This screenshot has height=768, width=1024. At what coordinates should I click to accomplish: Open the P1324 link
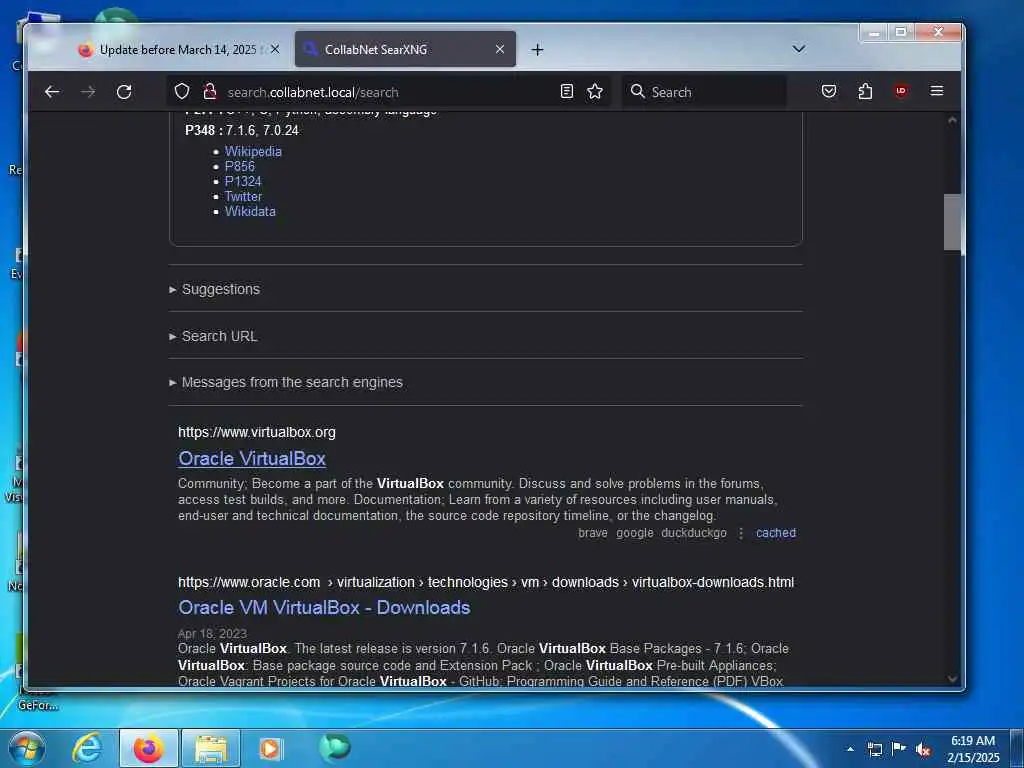click(x=243, y=182)
